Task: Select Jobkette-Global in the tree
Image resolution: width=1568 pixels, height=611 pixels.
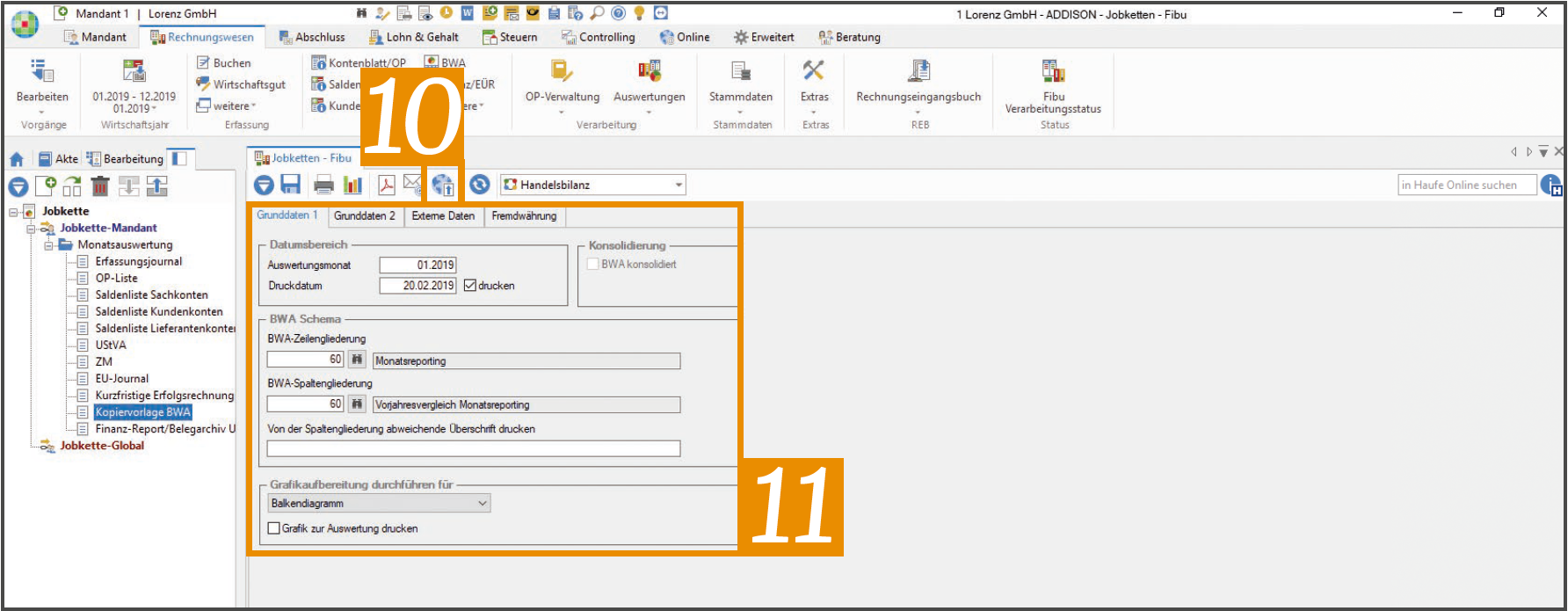Action: point(102,446)
